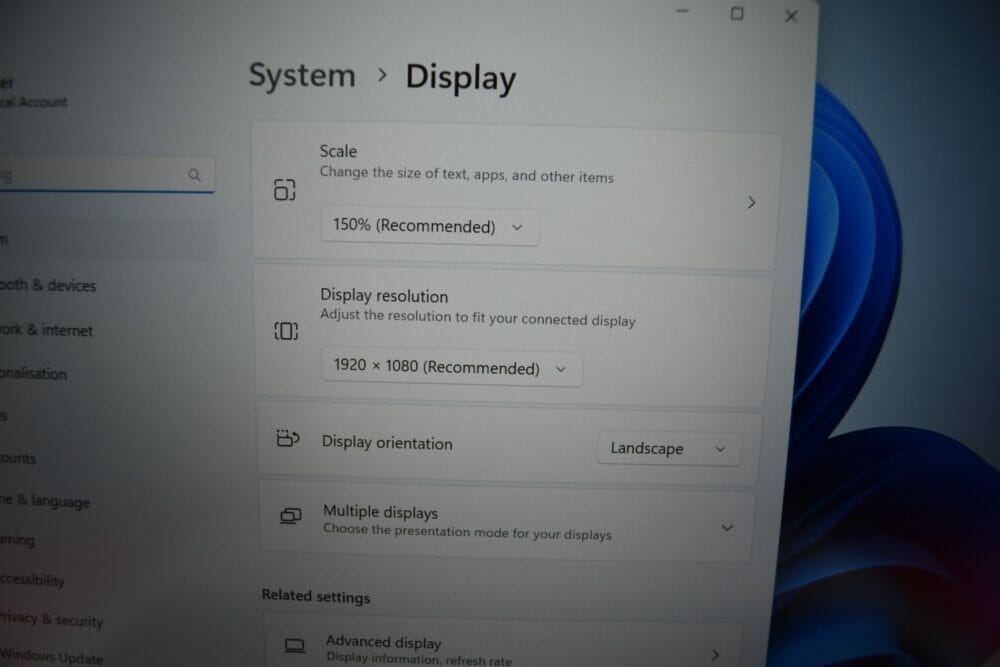This screenshot has width=1000, height=667.
Task: Open Accounts in sidebar
Action: [x=18, y=458]
